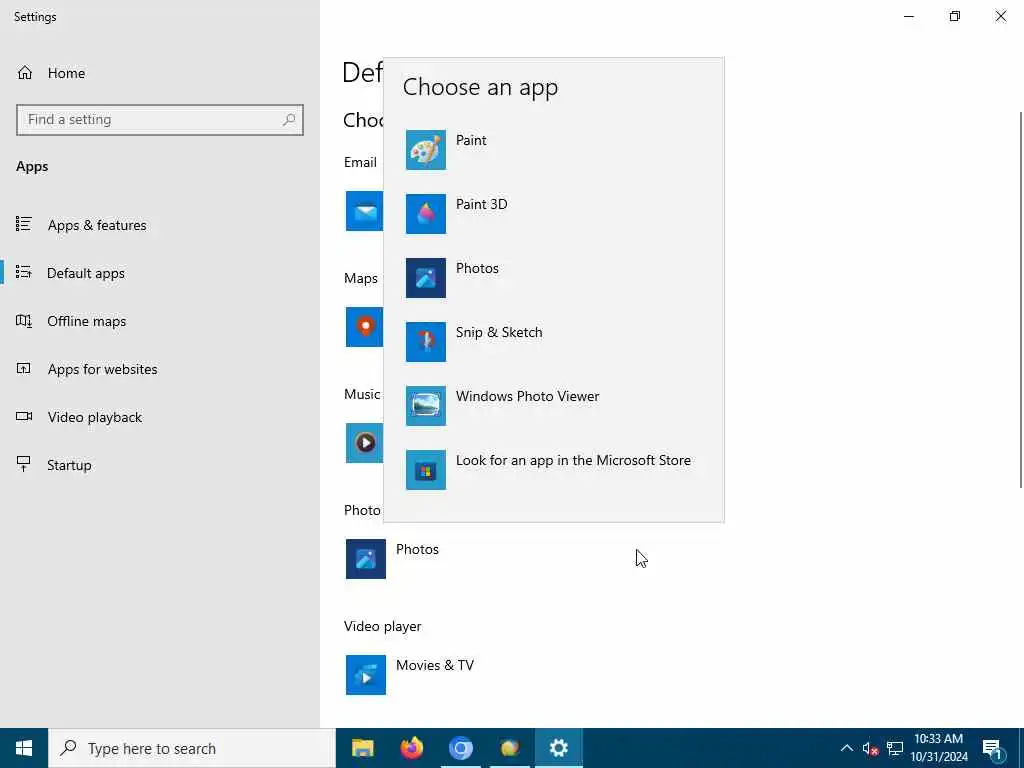Click the Microsoft Store icon in the list
This screenshot has height=768, width=1024.
(x=426, y=470)
